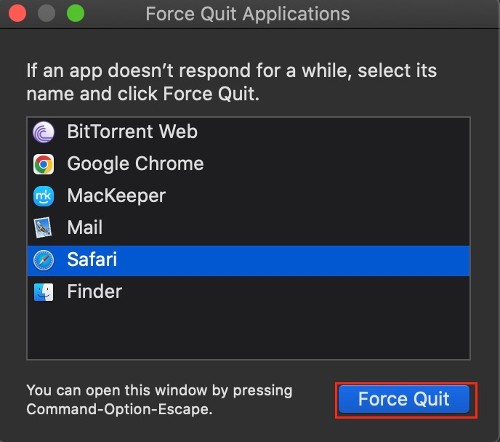Click the Mail stamp icon
The height and width of the screenshot is (442, 500).
tap(43, 228)
